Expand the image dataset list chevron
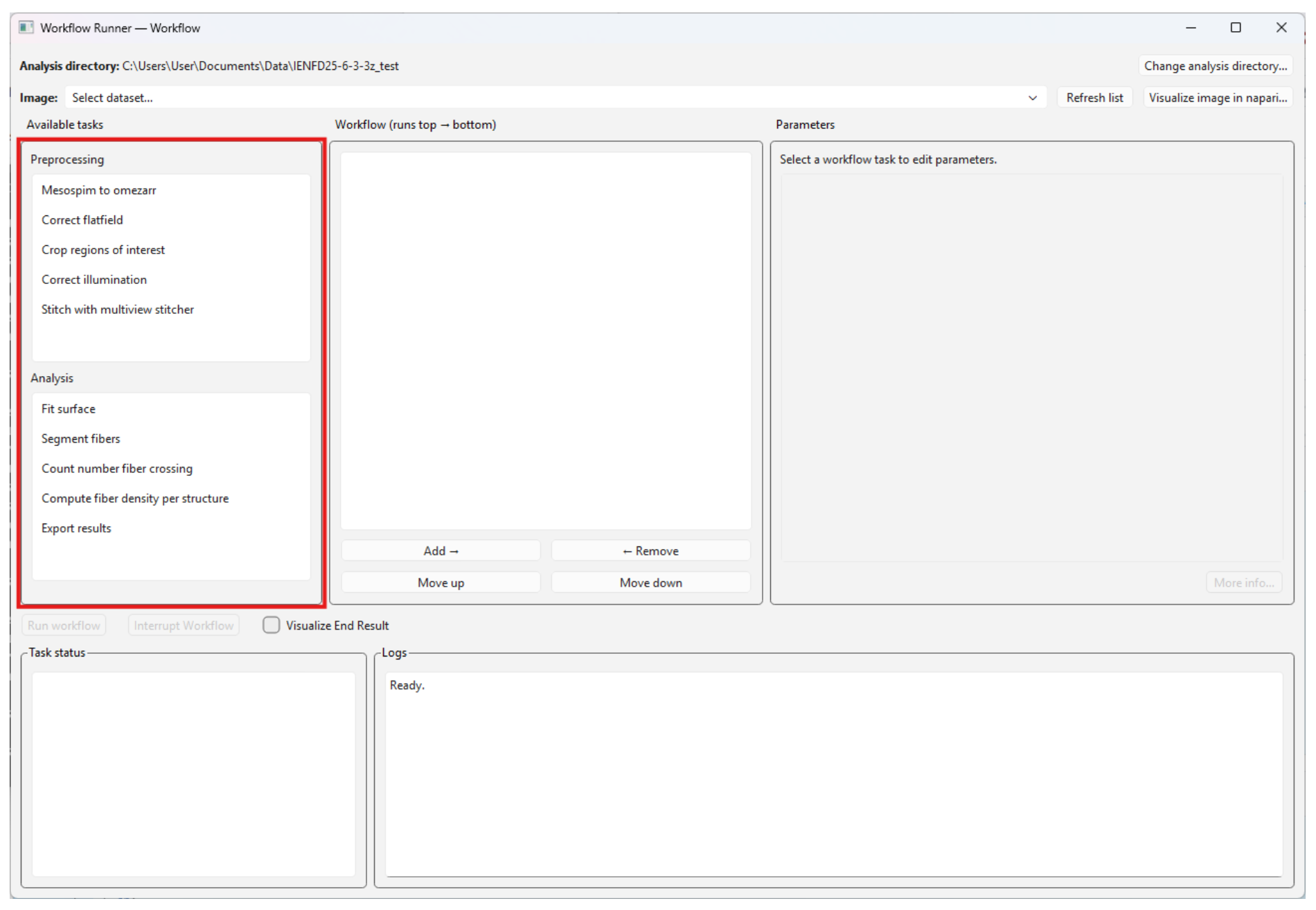 click(1031, 98)
